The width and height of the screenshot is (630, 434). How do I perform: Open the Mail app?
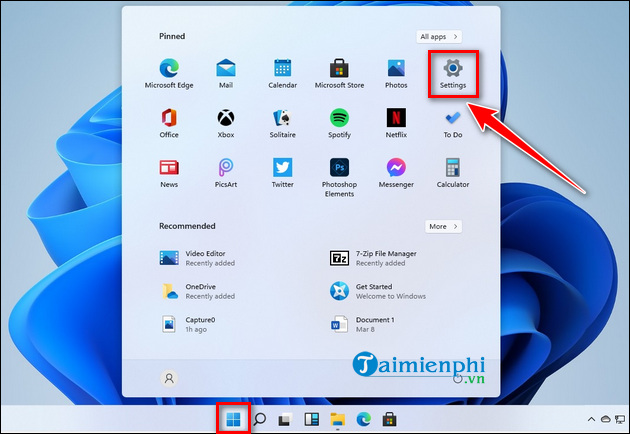tap(226, 74)
